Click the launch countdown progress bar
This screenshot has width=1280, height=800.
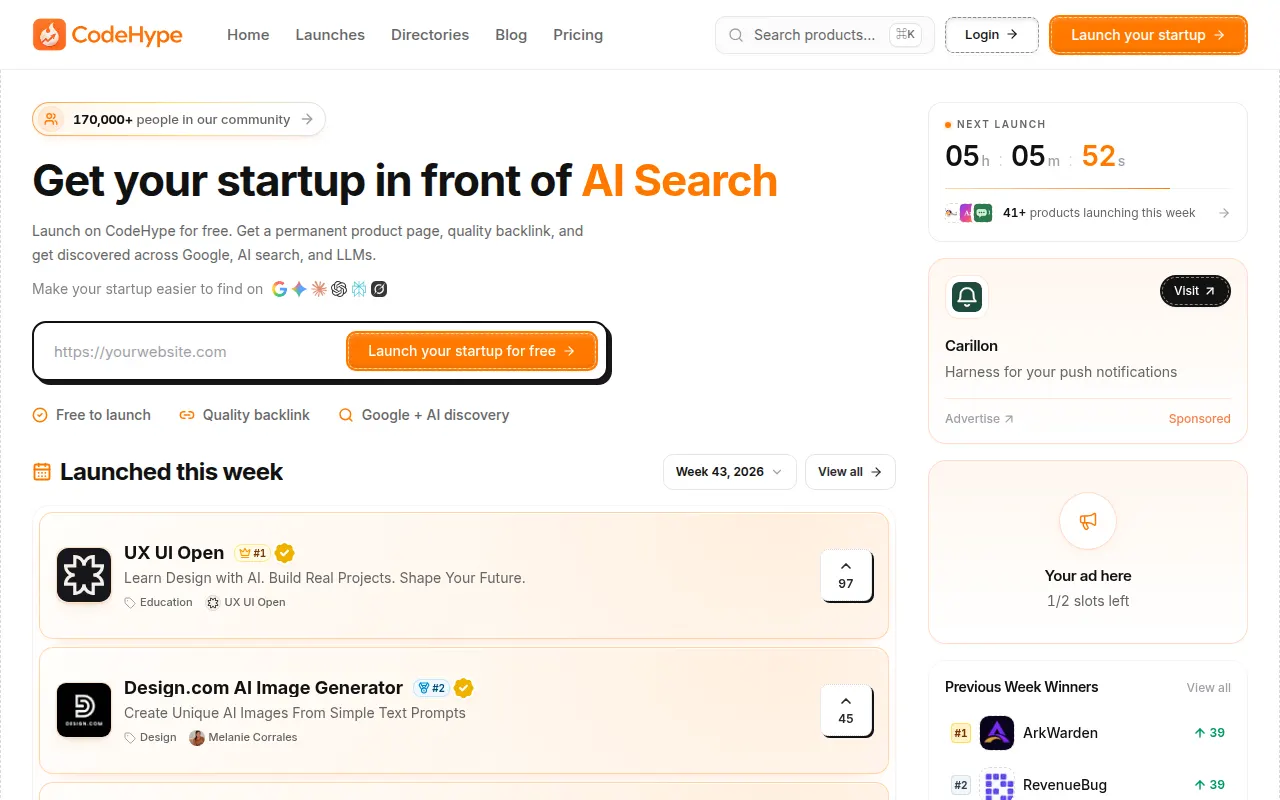pyautogui.click(x=1088, y=188)
